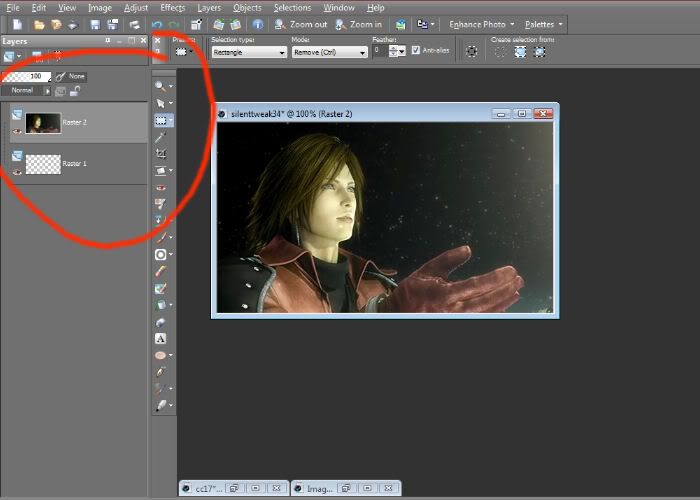Screen dimensions: 700x500
Task: Select the Dropper tool
Action: point(161,137)
